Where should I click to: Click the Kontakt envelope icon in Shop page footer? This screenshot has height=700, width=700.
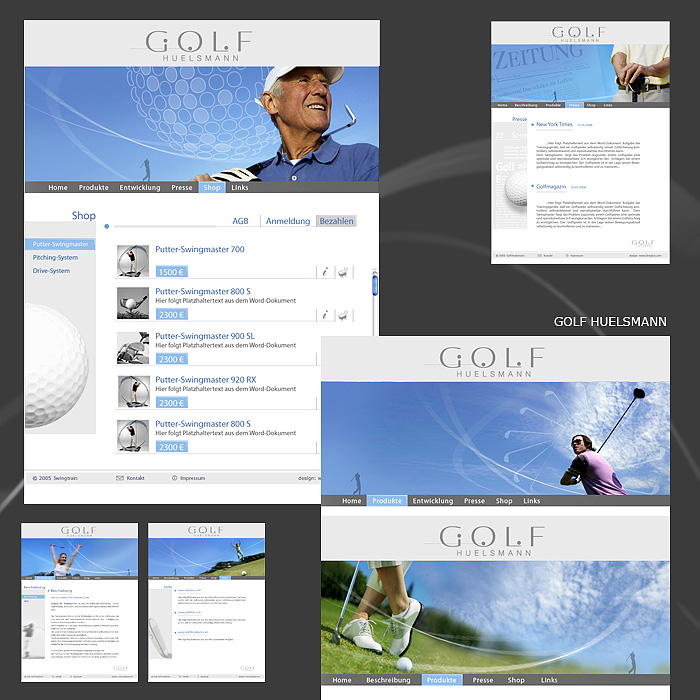[x=120, y=478]
